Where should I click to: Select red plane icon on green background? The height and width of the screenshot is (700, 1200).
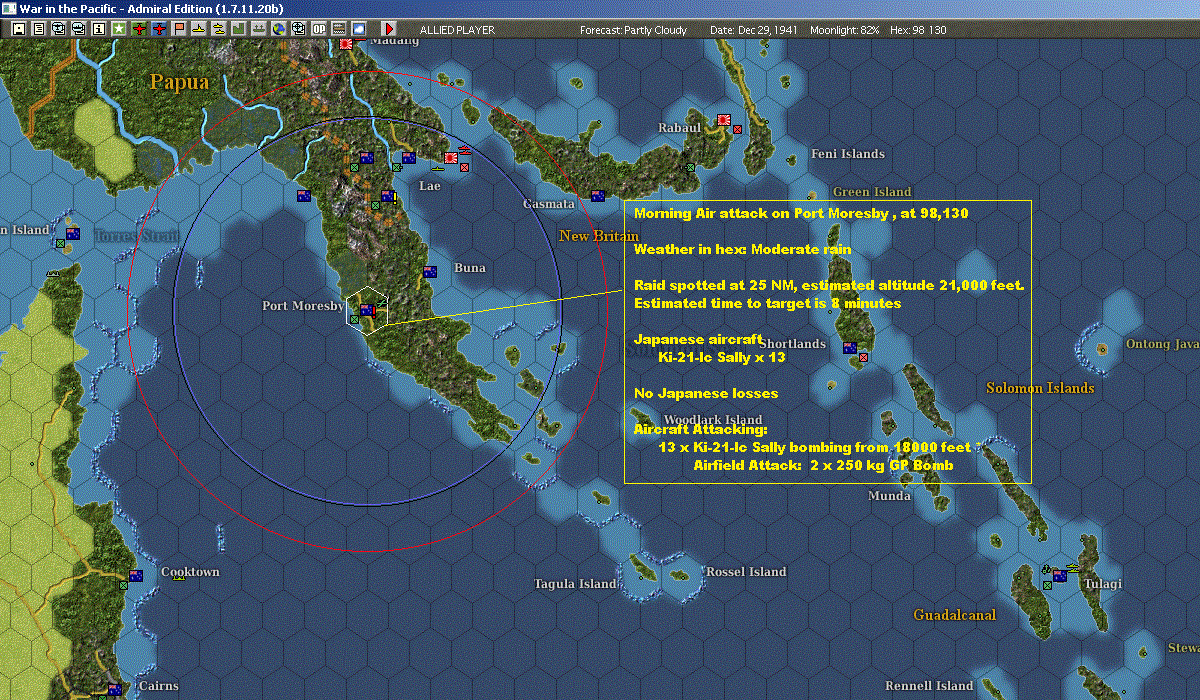point(139,29)
